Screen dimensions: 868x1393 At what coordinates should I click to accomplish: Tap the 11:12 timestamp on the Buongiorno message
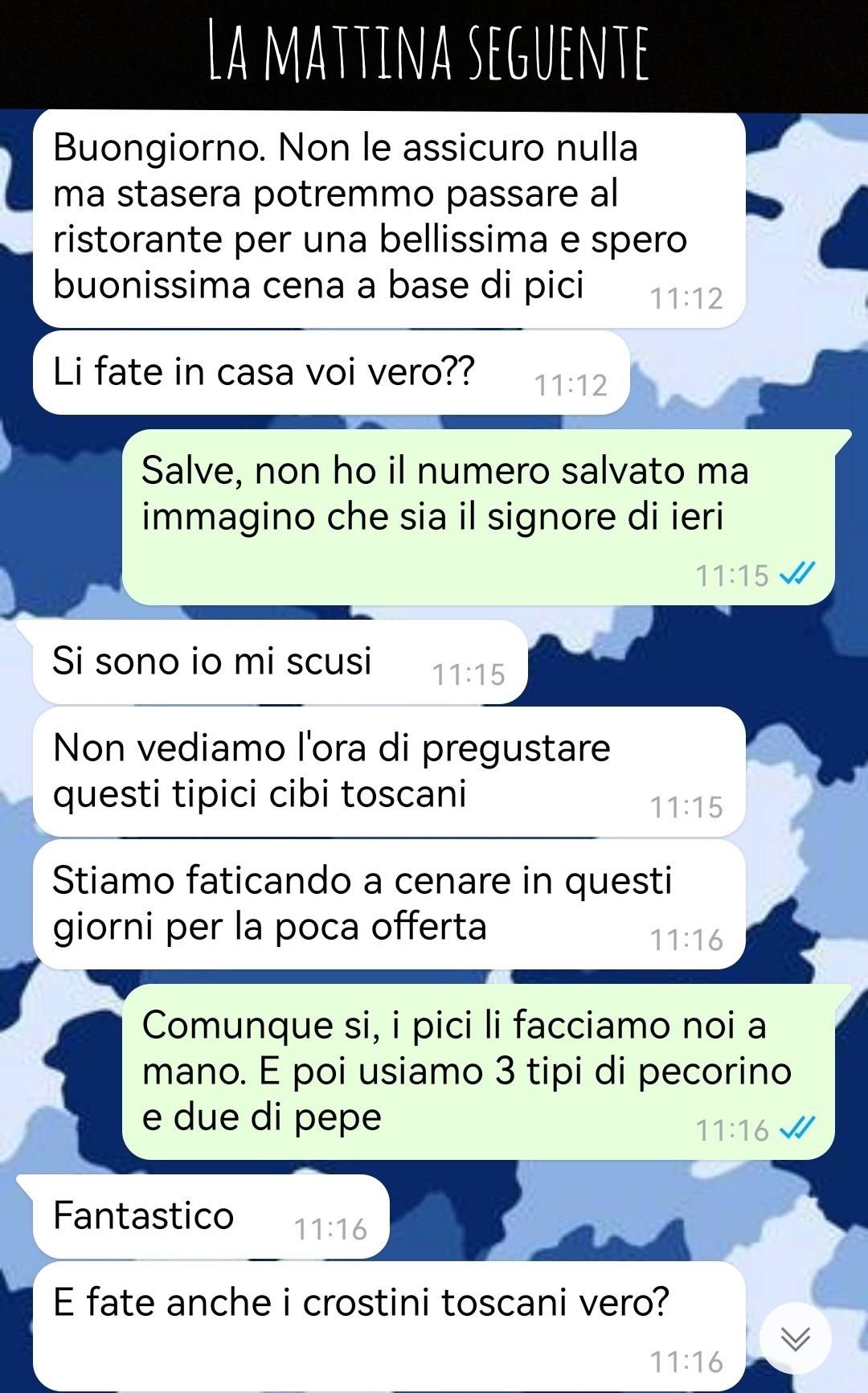click(x=686, y=298)
